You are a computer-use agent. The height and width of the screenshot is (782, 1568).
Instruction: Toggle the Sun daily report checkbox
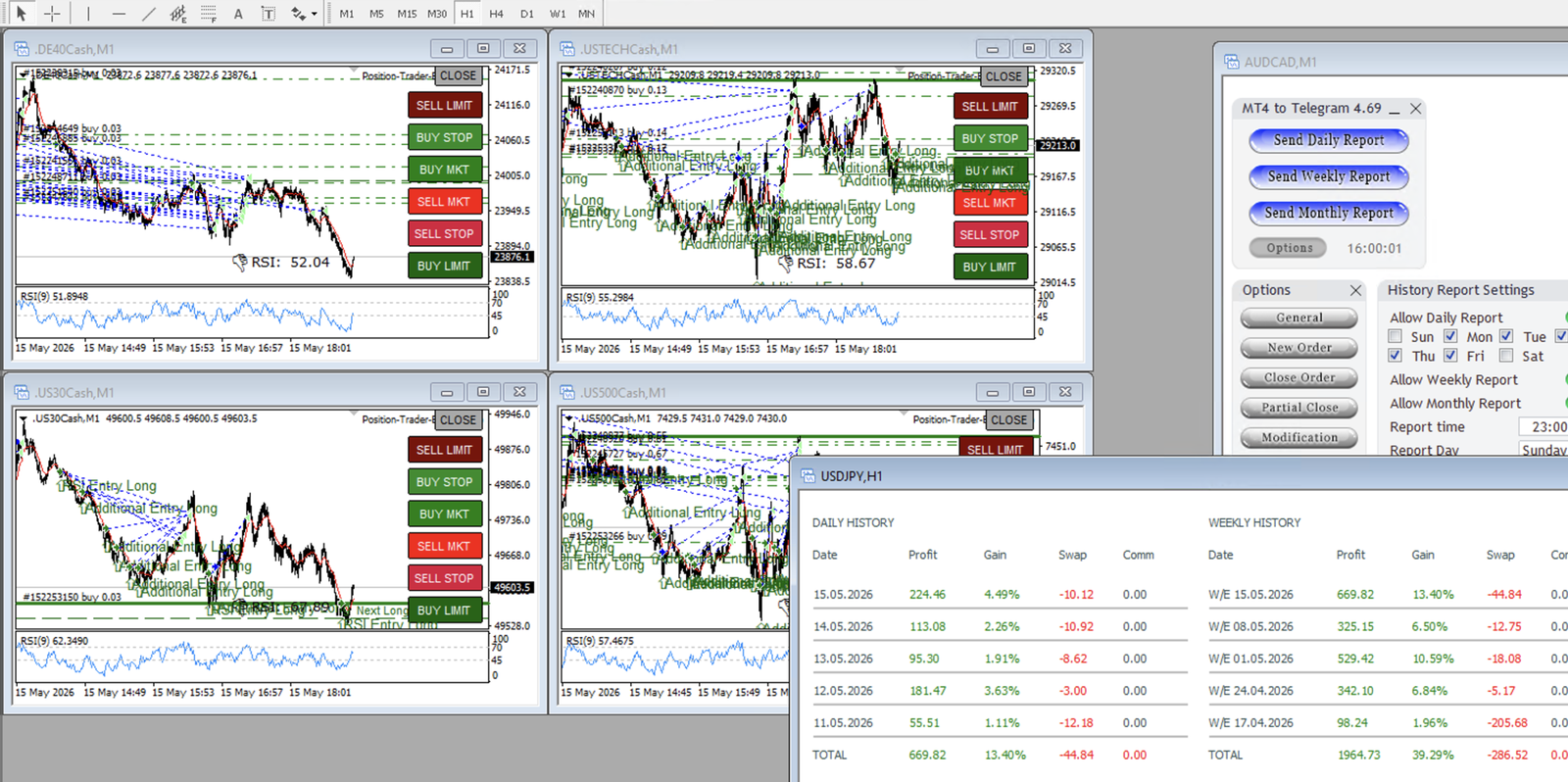click(x=1396, y=336)
